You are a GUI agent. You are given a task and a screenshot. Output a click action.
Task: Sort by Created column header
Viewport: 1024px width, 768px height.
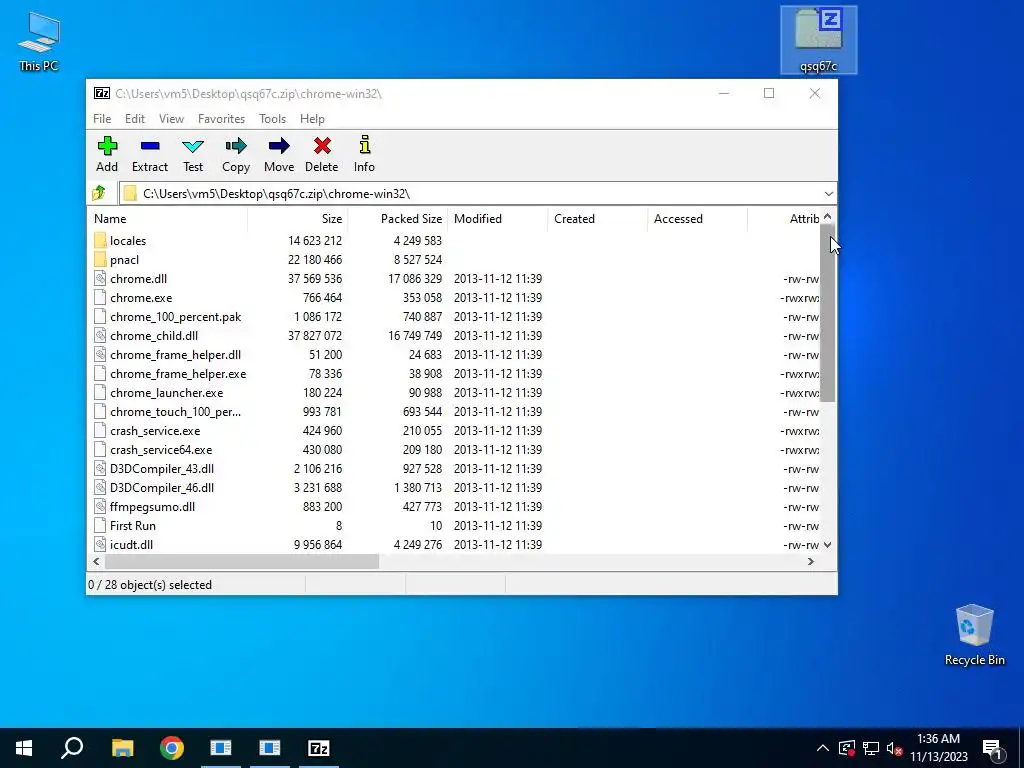coord(598,219)
